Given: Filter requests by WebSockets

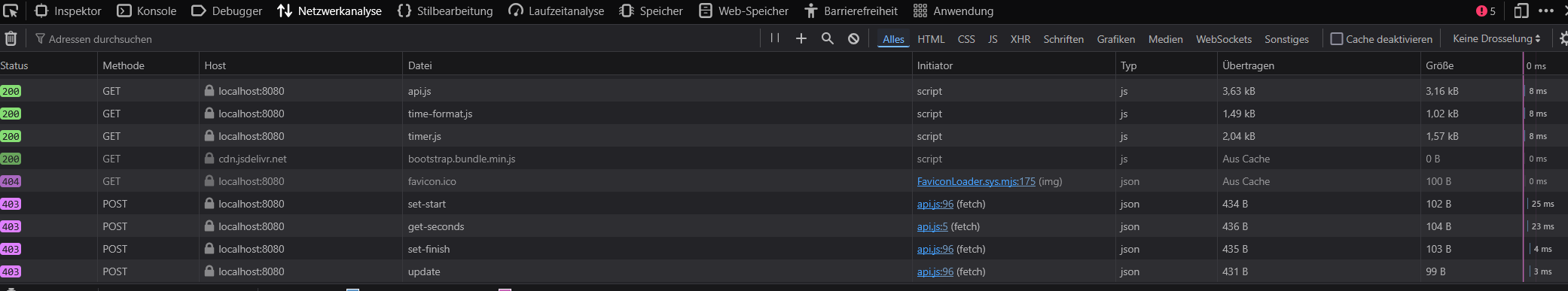Looking at the screenshot, I should [x=1224, y=39].
